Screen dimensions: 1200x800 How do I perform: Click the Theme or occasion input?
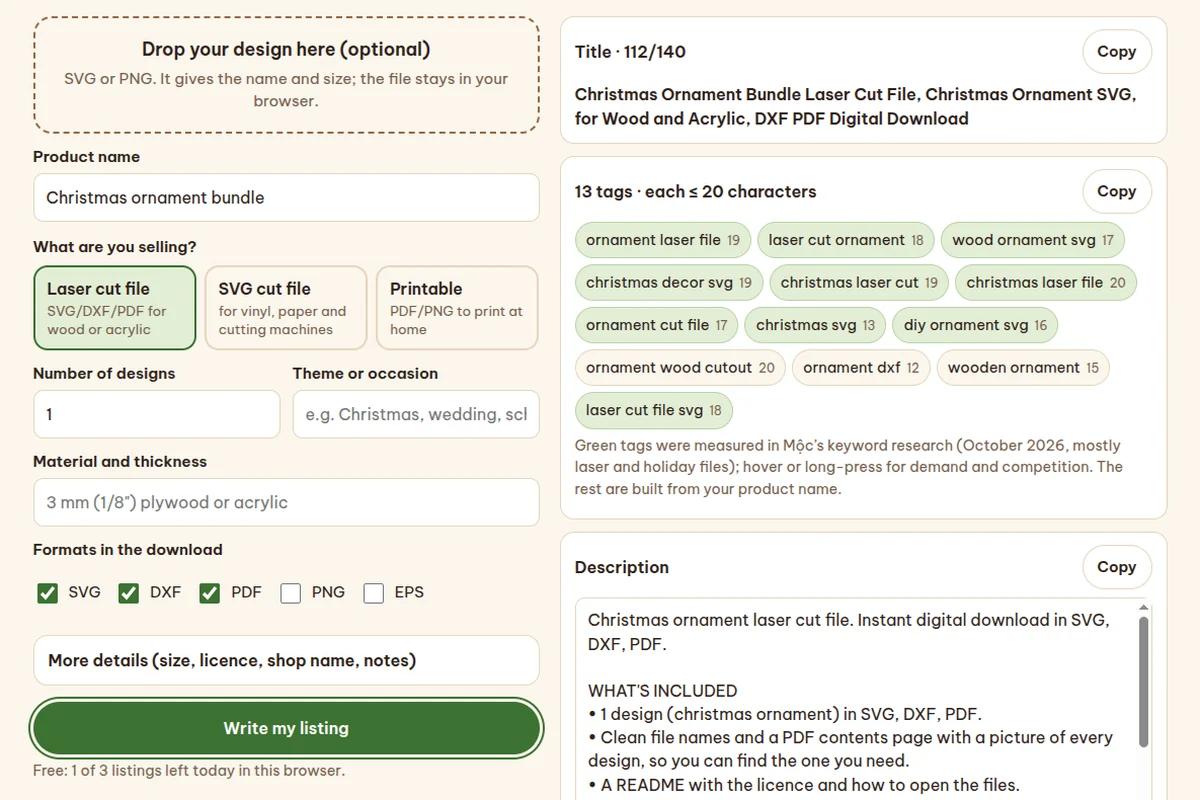click(x=416, y=414)
